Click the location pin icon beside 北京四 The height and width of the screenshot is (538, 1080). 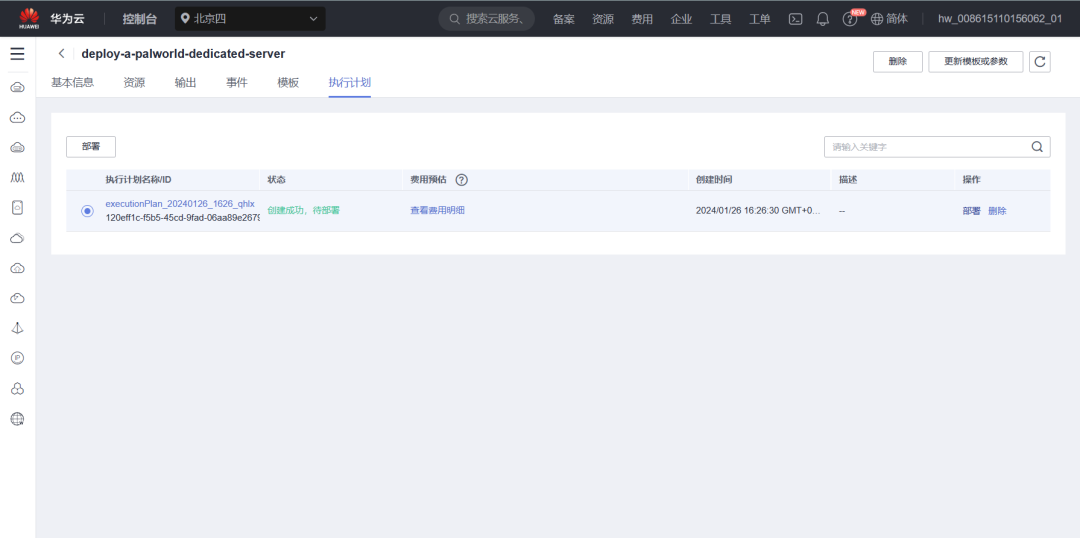pos(185,19)
